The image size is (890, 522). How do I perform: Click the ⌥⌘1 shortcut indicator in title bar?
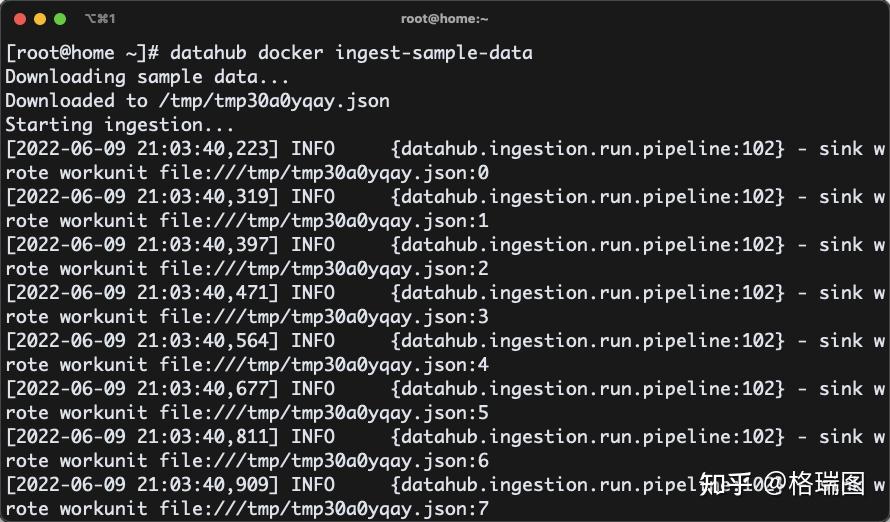(x=100, y=19)
